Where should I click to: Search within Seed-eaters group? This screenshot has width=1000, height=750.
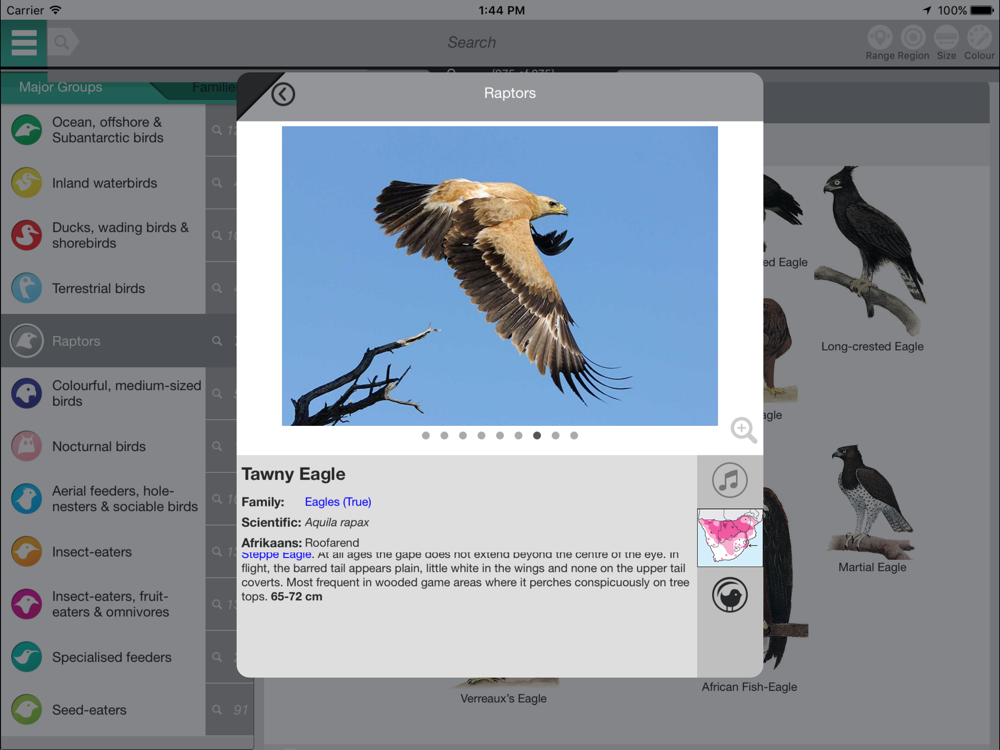pos(229,710)
